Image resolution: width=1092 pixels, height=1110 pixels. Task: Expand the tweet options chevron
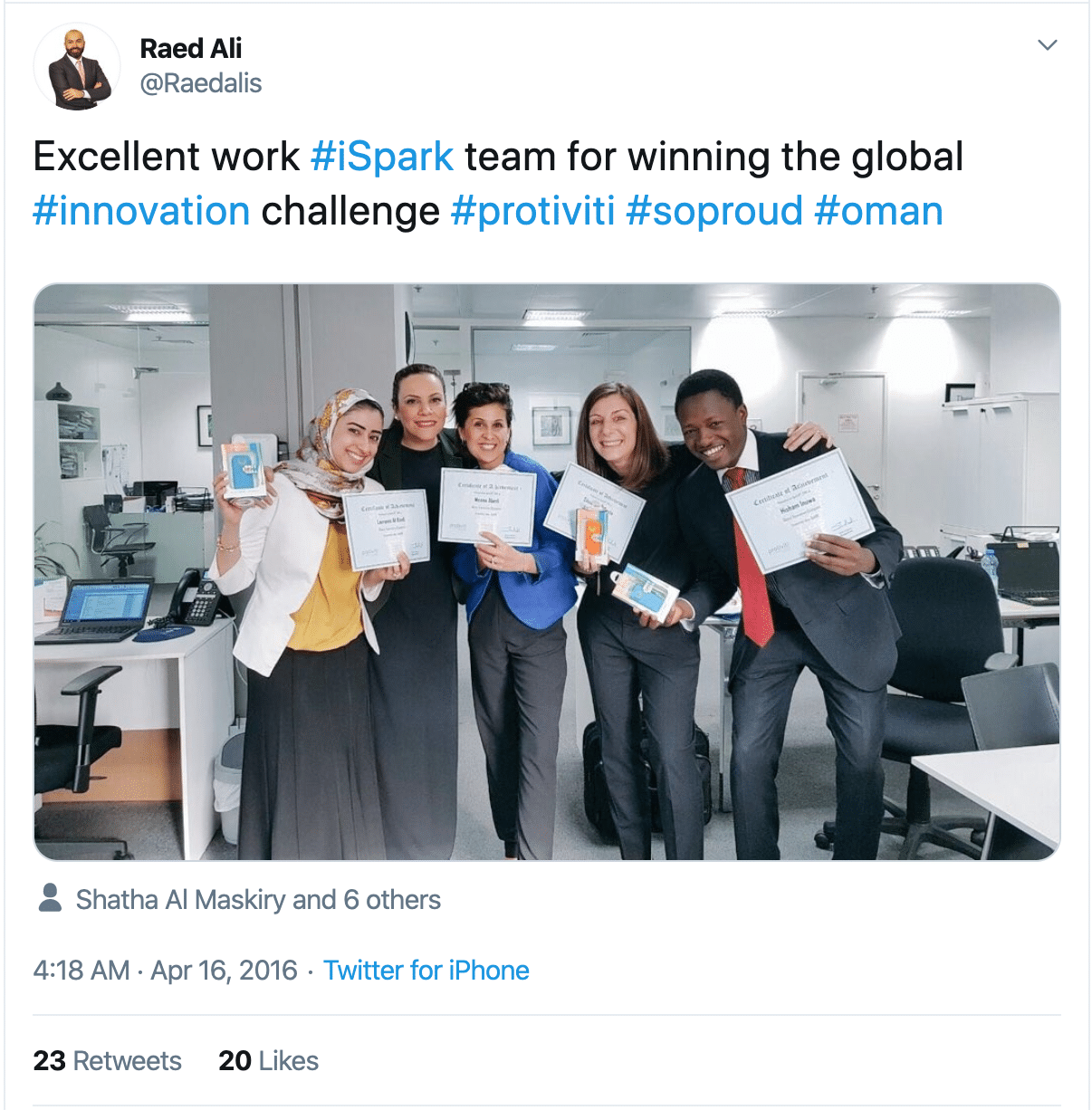(1047, 45)
